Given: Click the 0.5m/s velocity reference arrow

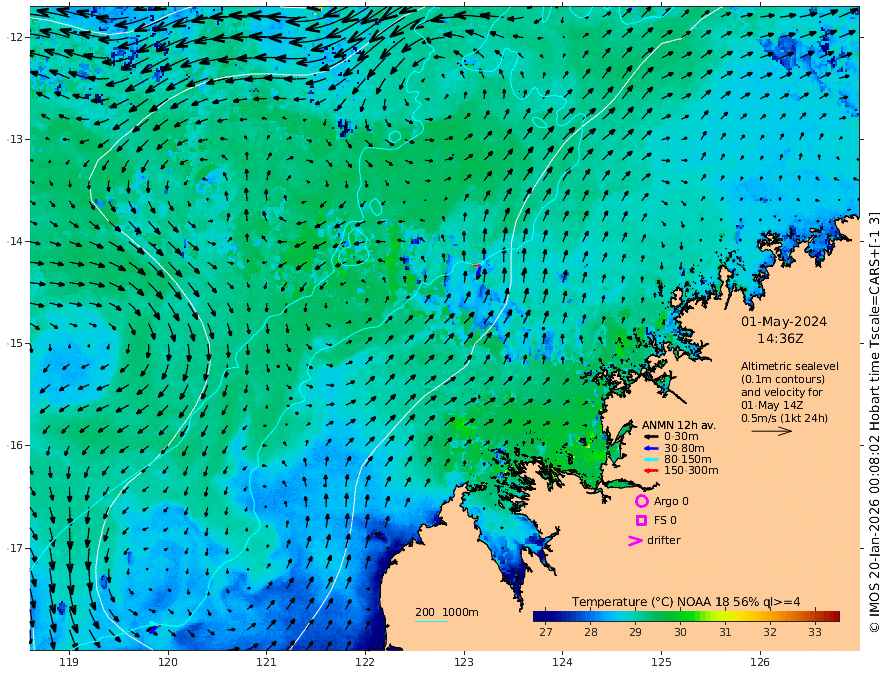Looking at the screenshot, I should [x=772, y=431].
